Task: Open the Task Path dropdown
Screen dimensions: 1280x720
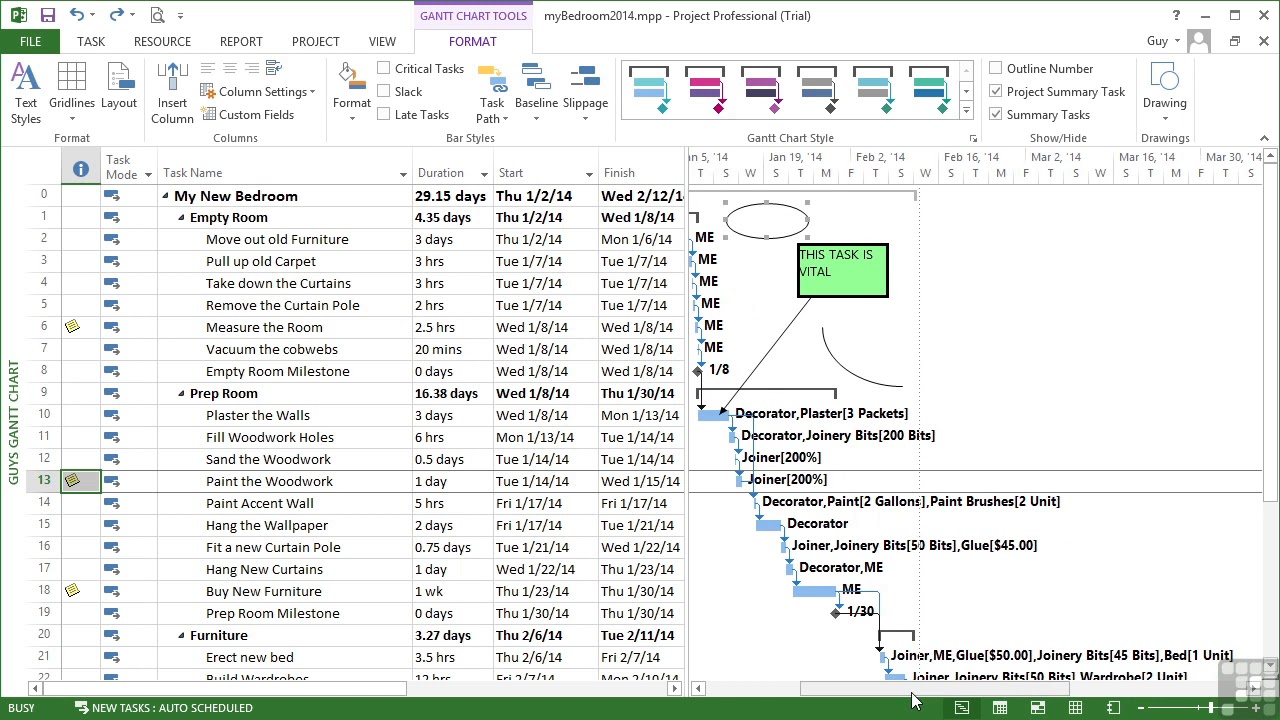Action: pos(492,94)
